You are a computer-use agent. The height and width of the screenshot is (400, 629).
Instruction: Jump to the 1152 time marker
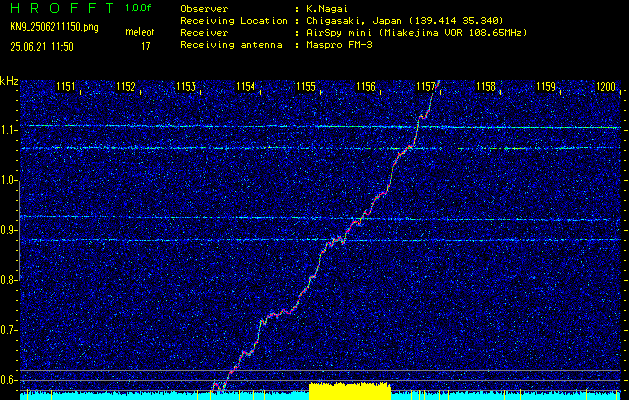126,86
